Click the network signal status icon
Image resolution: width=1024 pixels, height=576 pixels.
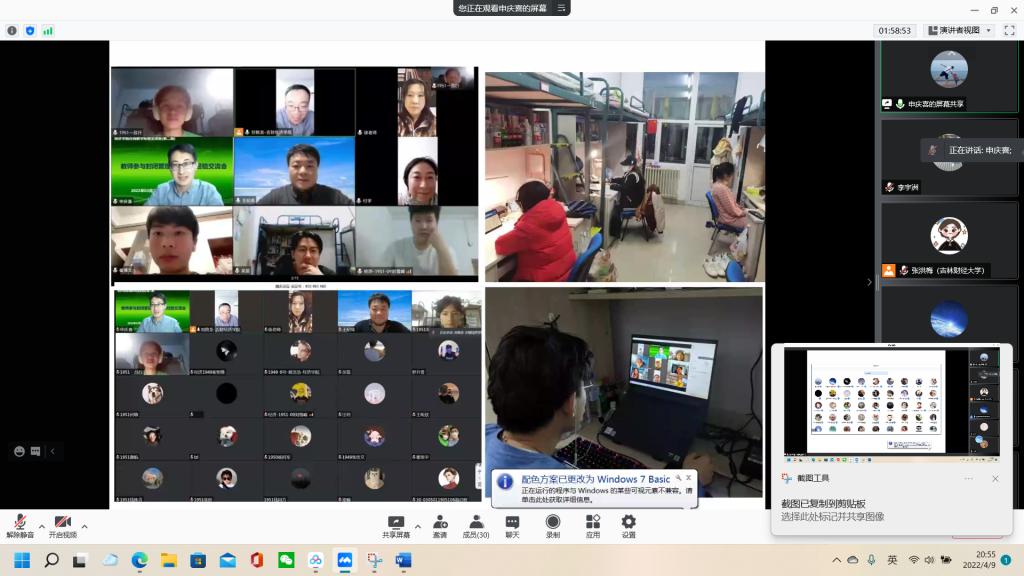pos(48,31)
